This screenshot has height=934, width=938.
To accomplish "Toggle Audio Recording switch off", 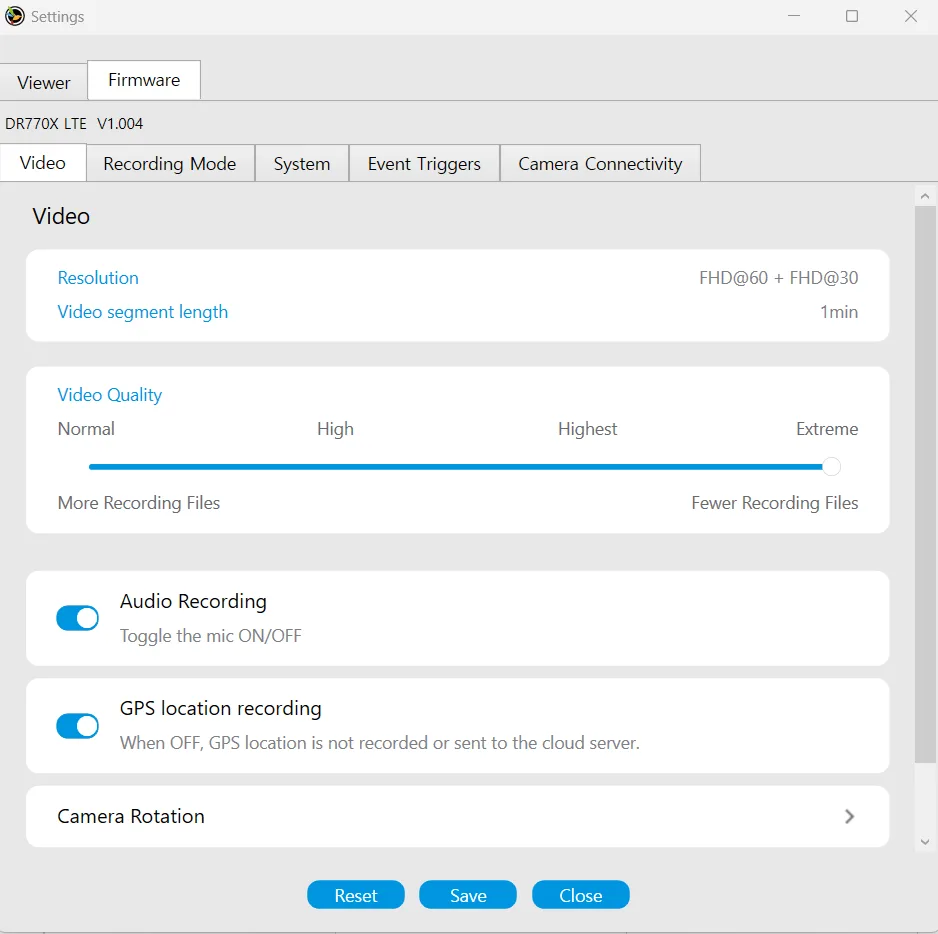I will [x=78, y=618].
